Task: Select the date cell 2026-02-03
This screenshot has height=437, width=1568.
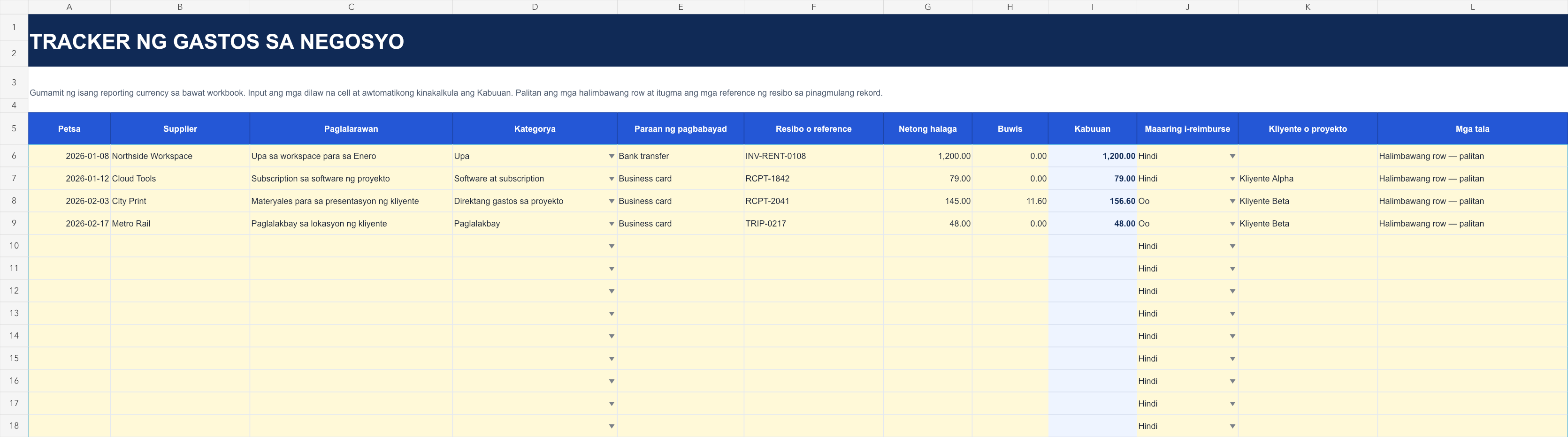Action: tap(69, 201)
